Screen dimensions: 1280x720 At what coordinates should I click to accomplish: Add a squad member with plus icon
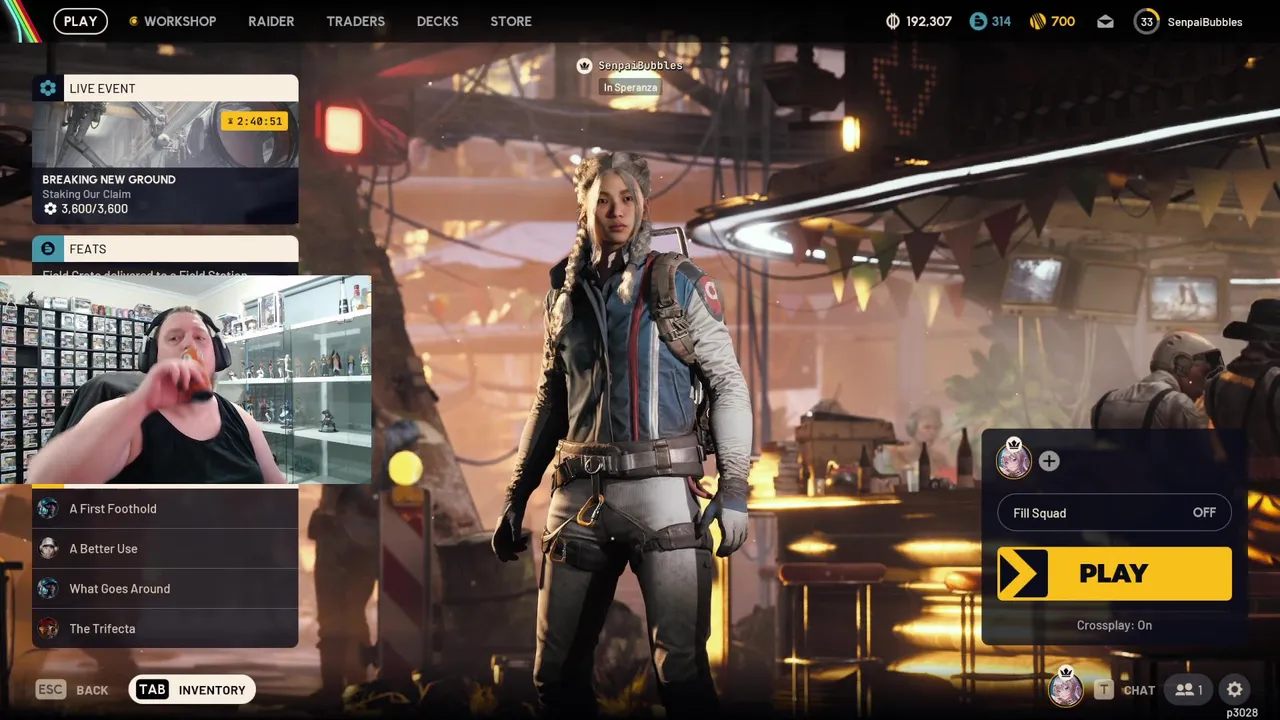(1049, 461)
